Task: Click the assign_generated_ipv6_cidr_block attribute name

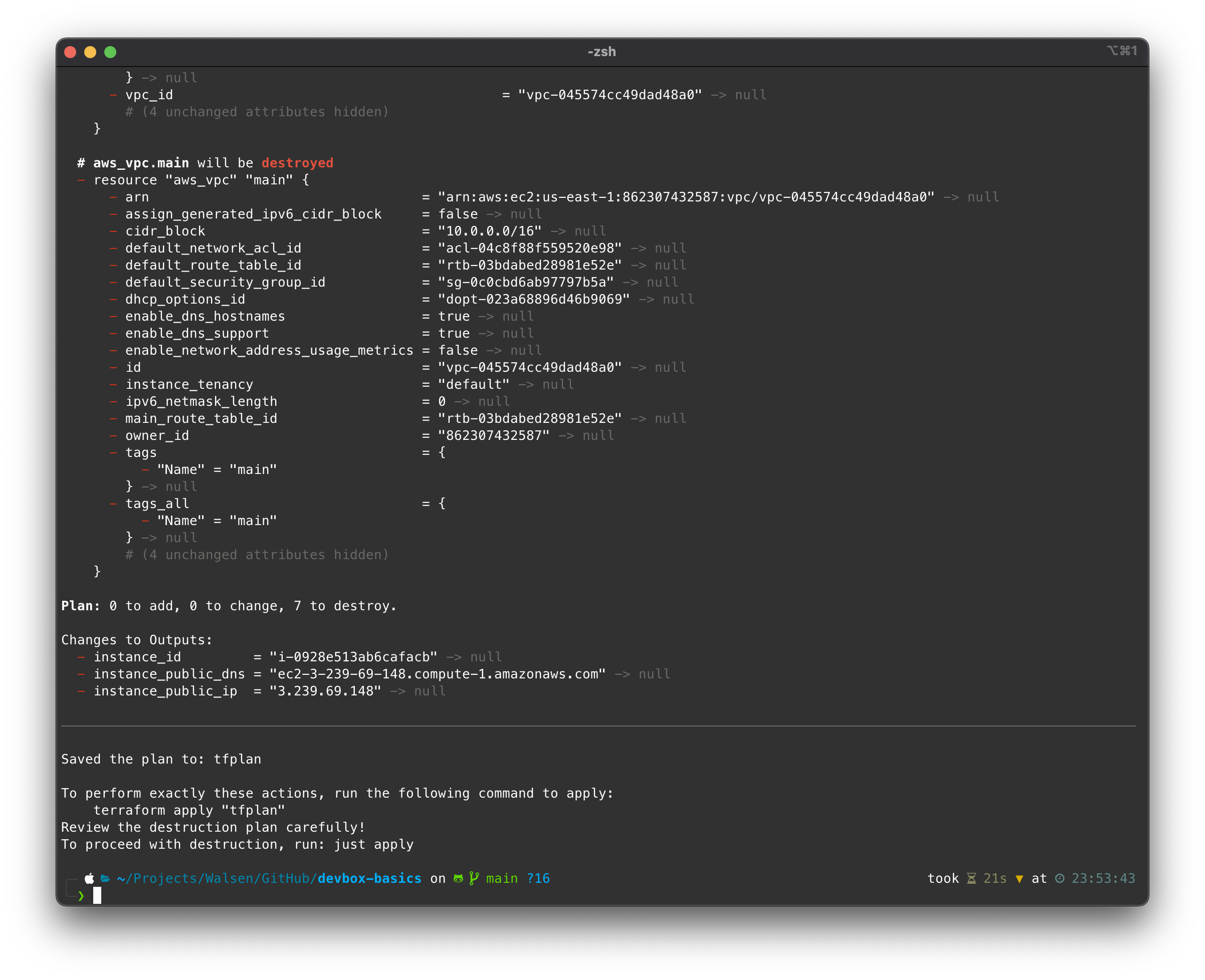Action: [254, 214]
